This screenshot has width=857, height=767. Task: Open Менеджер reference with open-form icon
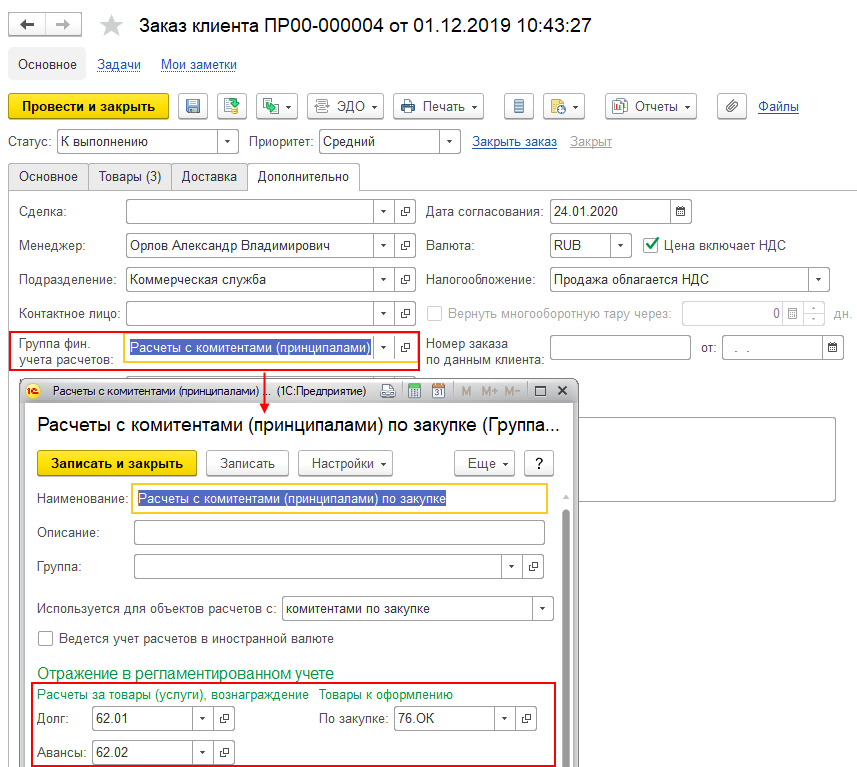tap(405, 245)
